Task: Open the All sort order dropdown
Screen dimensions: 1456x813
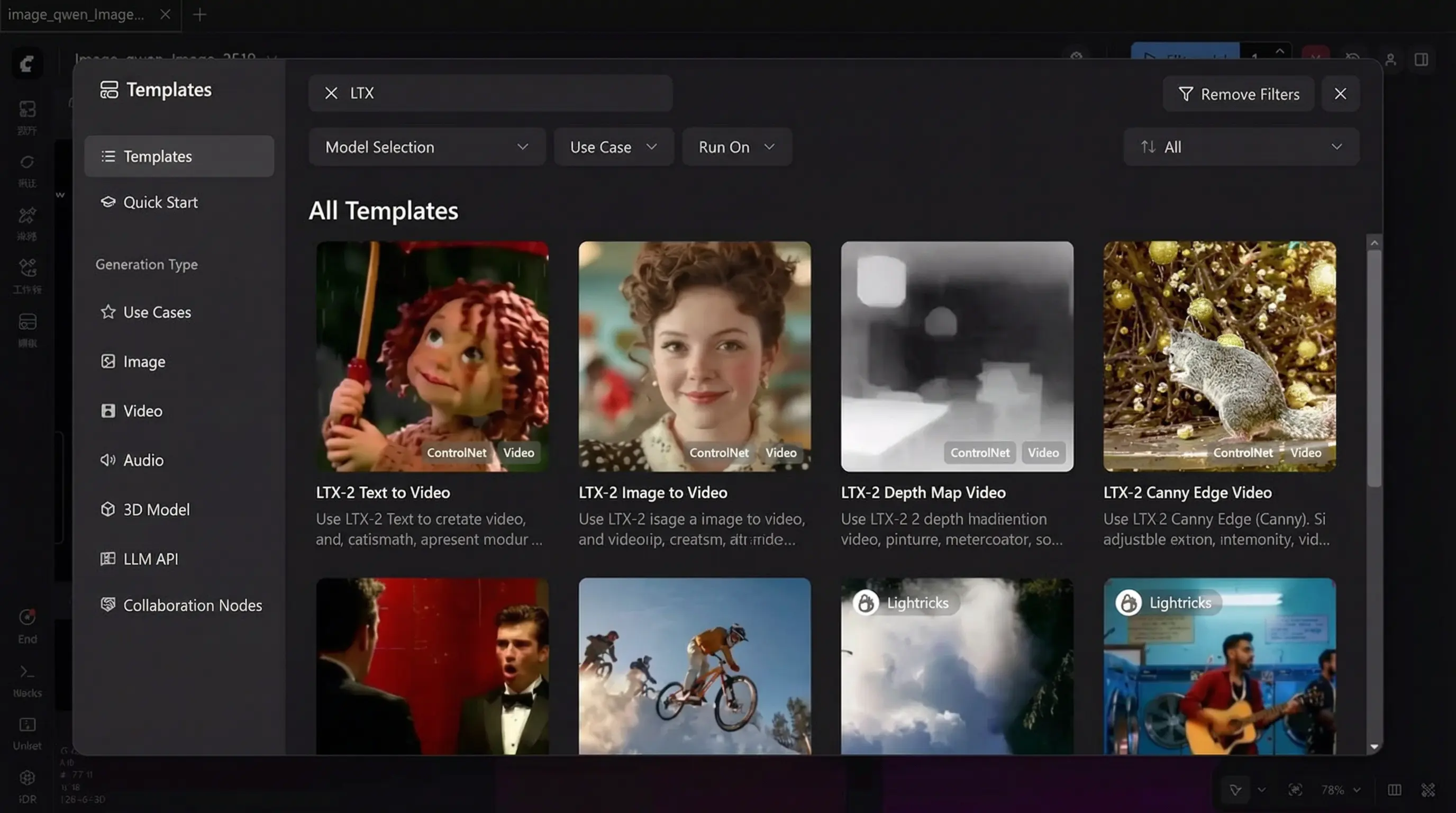Action: (1241, 147)
